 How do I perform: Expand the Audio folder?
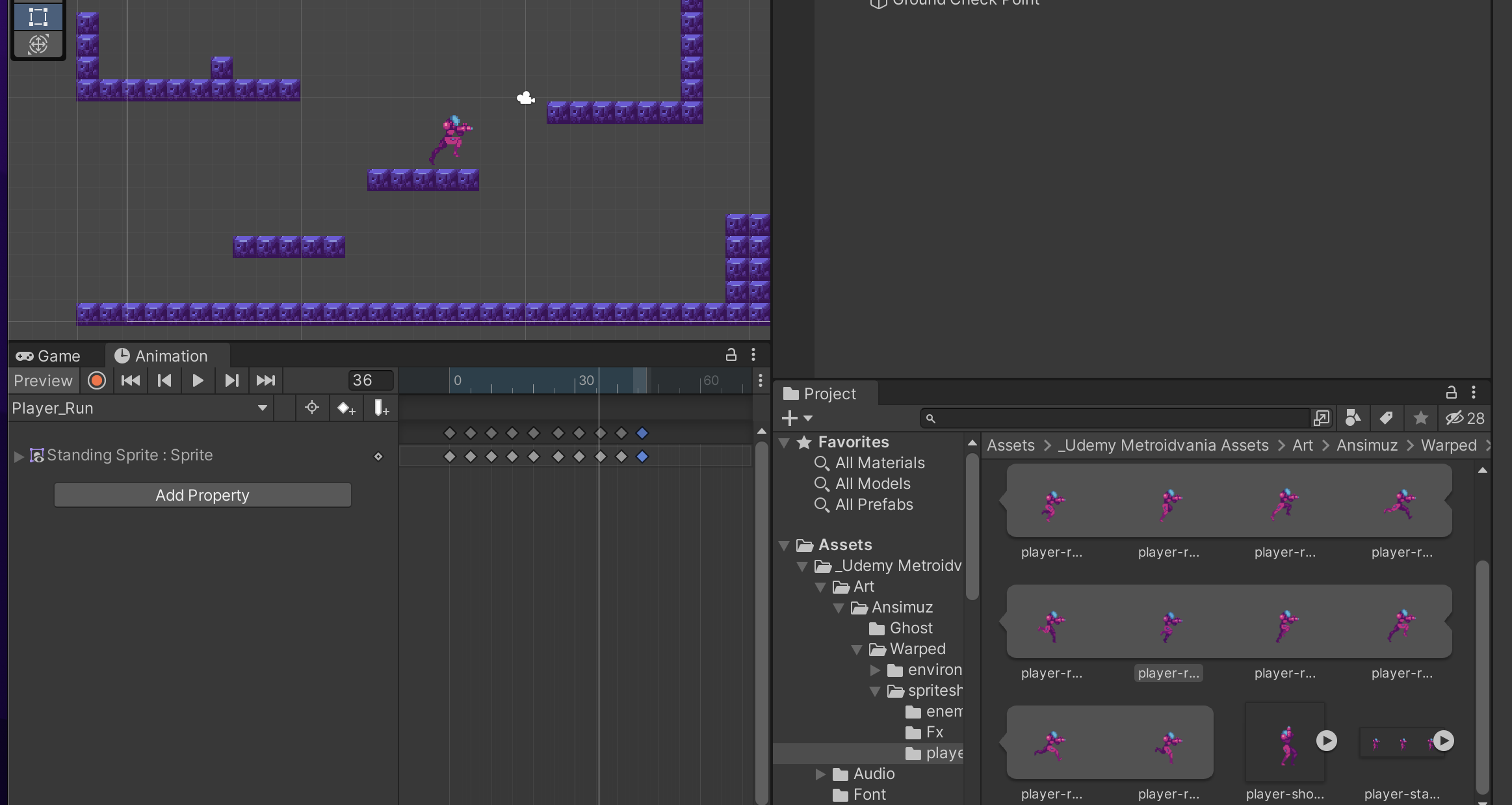tap(820, 774)
